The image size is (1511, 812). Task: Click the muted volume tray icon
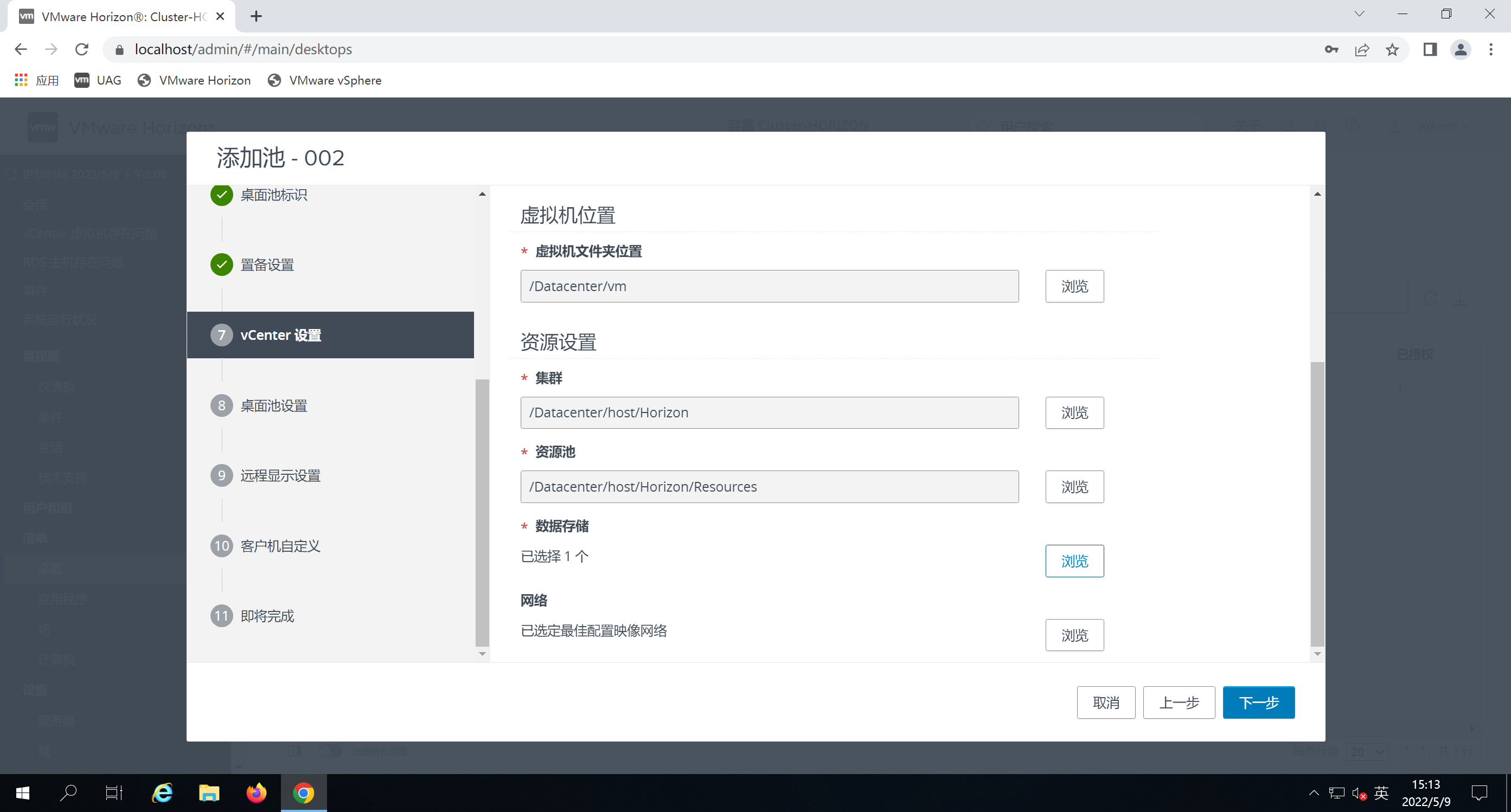pos(1360,793)
